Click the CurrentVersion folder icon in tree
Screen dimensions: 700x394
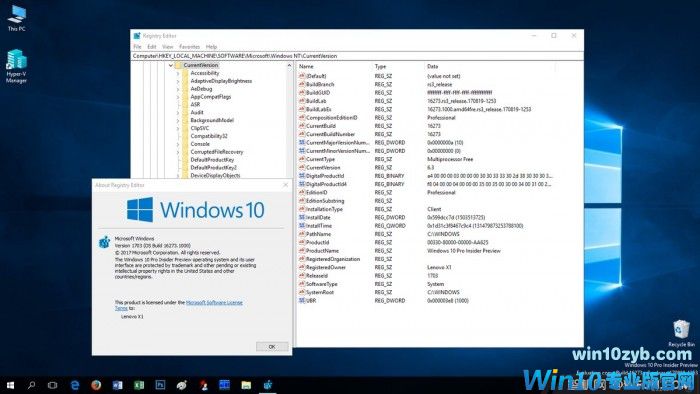(x=178, y=65)
